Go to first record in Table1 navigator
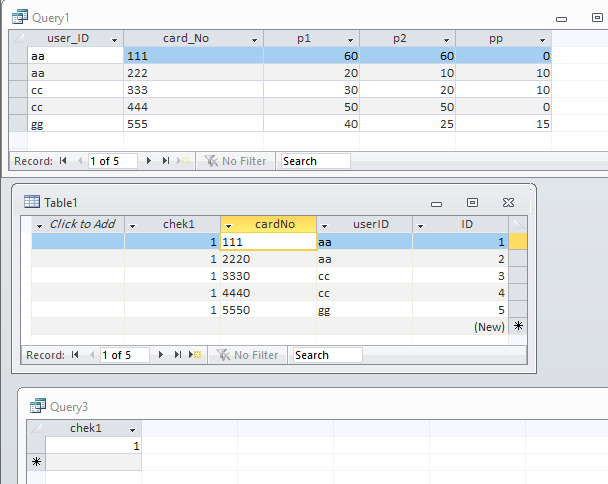 [75, 354]
